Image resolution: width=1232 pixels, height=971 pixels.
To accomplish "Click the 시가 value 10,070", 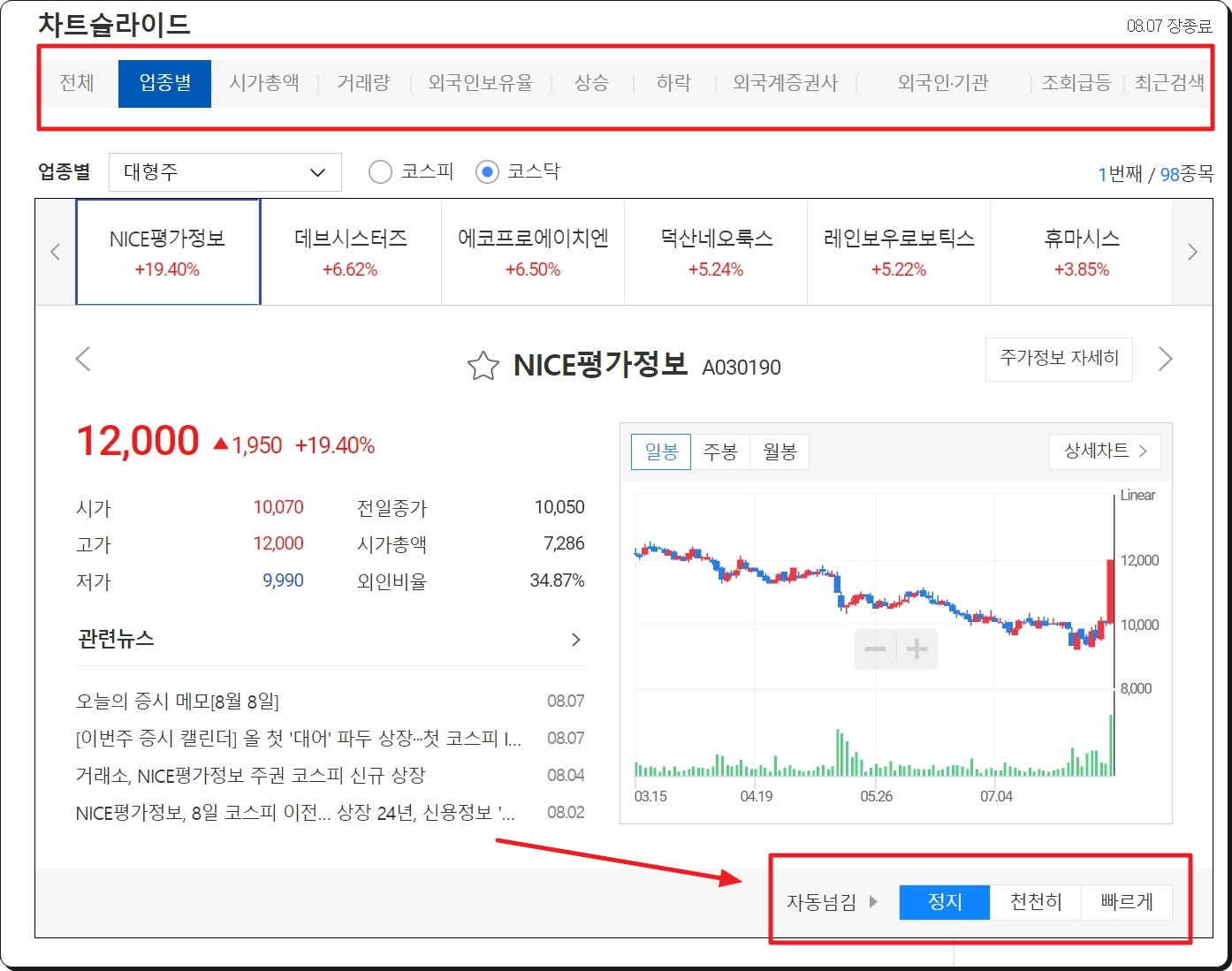I will coord(278,507).
